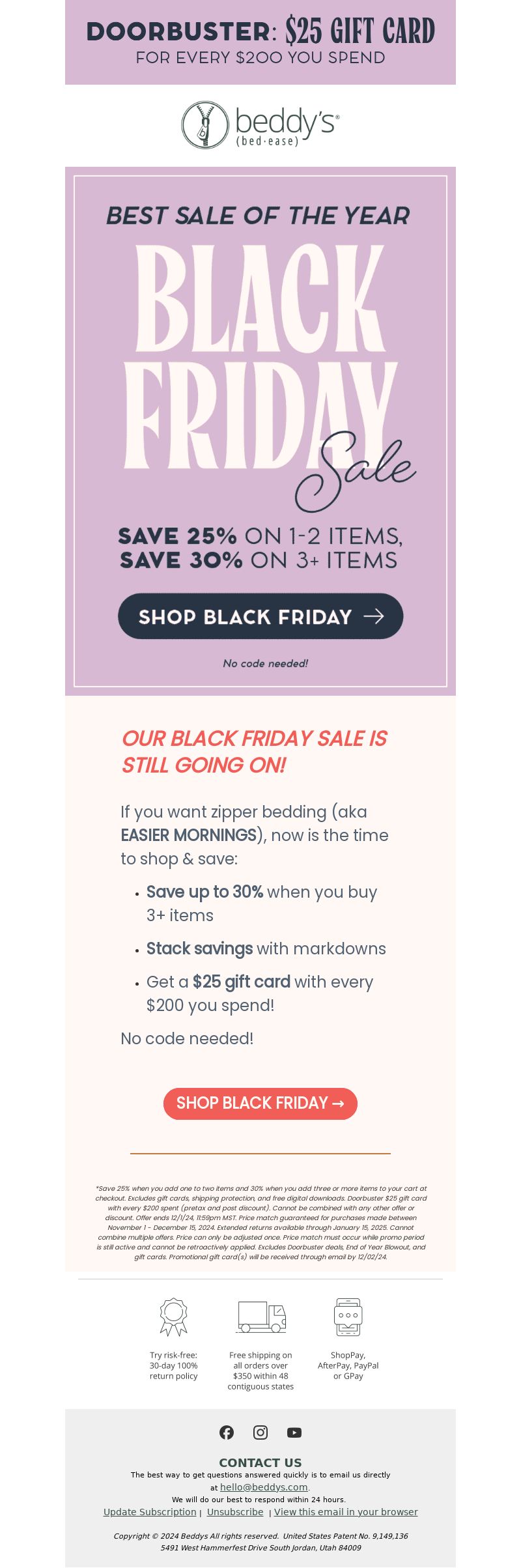Open the Instagram icon link
This screenshot has height=1568, width=521.
point(260,1432)
